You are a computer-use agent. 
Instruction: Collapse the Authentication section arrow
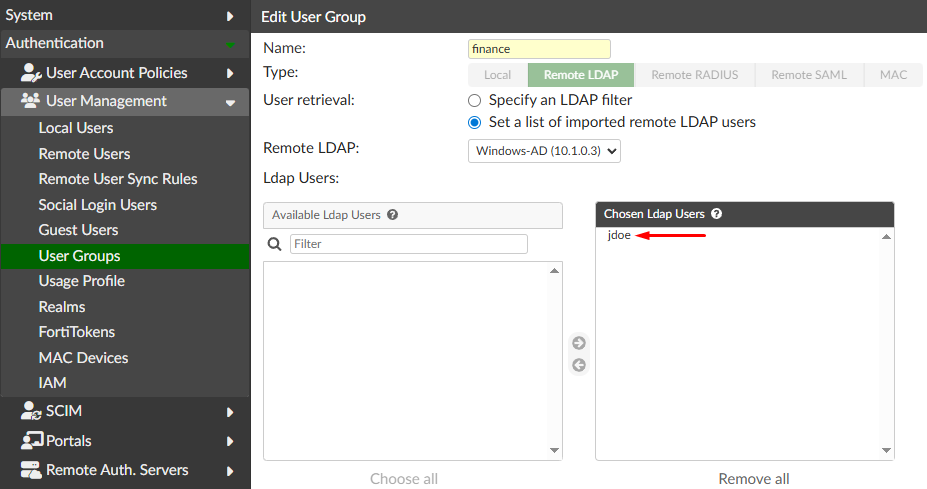(x=230, y=45)
